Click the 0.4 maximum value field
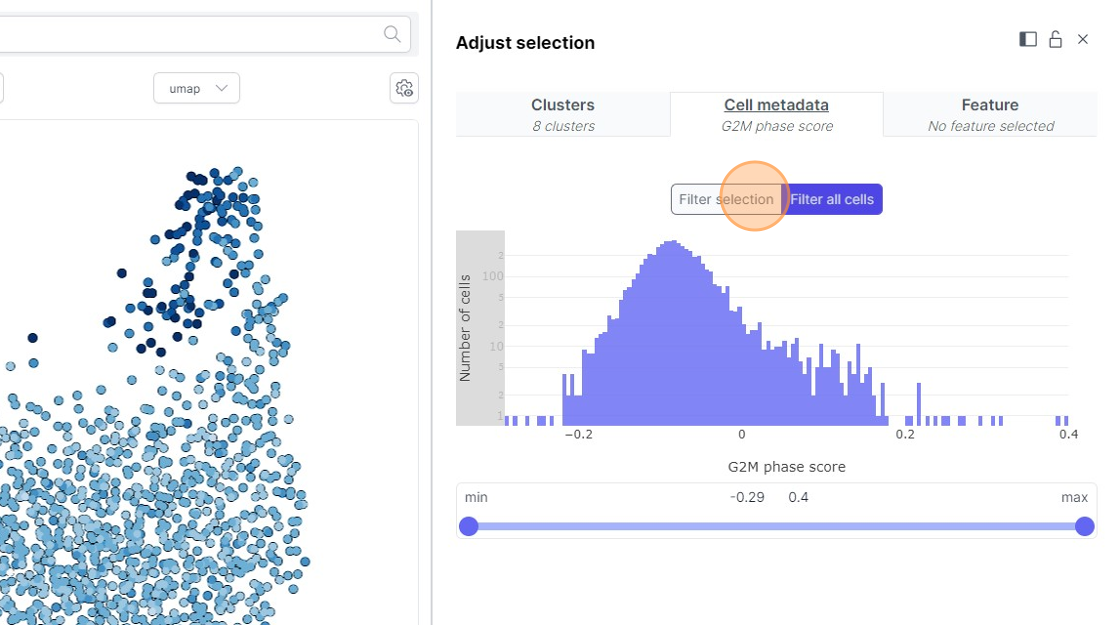The image size is (1120, 625). (x=798, y=497)
